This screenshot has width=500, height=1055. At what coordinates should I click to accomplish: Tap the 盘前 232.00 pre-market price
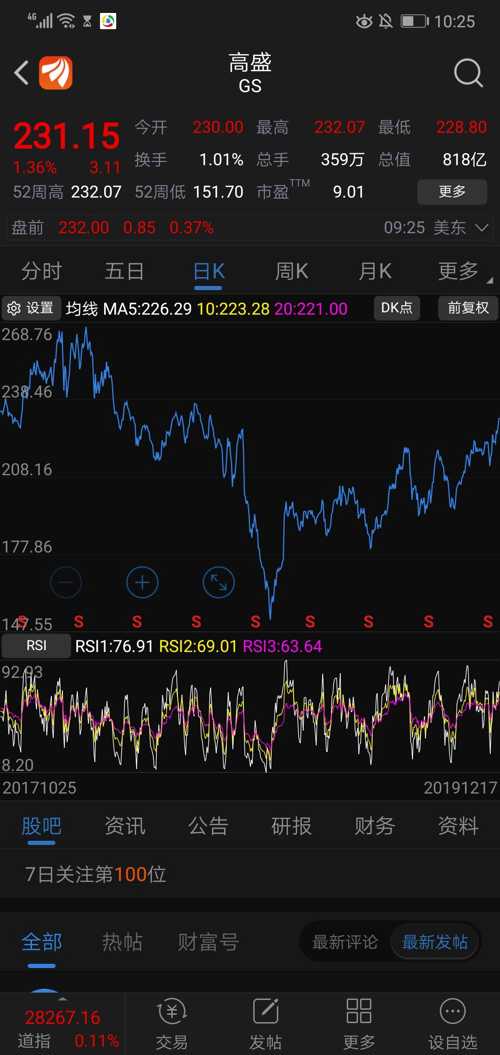pos(83,227)
